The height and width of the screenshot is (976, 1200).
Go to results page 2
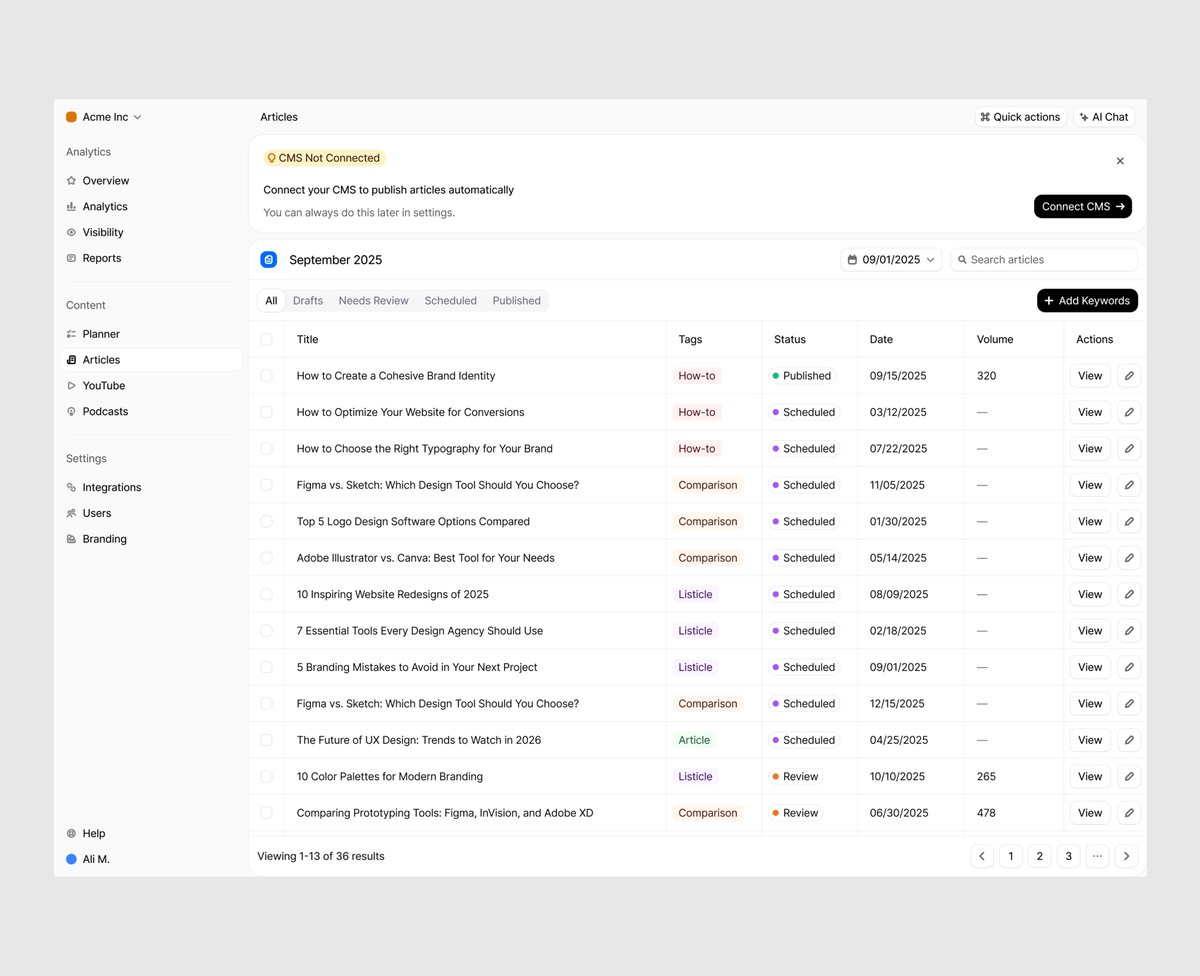coord(1040,856)
